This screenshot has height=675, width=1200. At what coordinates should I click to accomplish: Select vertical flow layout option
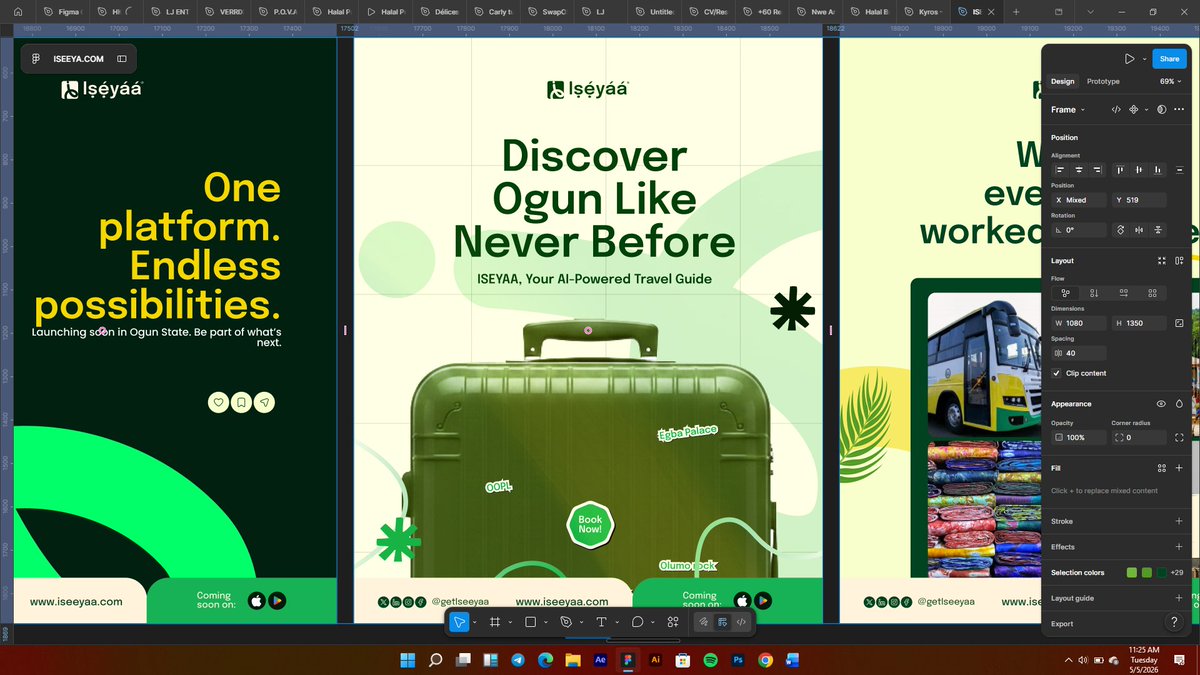[x=1094, y=293]
